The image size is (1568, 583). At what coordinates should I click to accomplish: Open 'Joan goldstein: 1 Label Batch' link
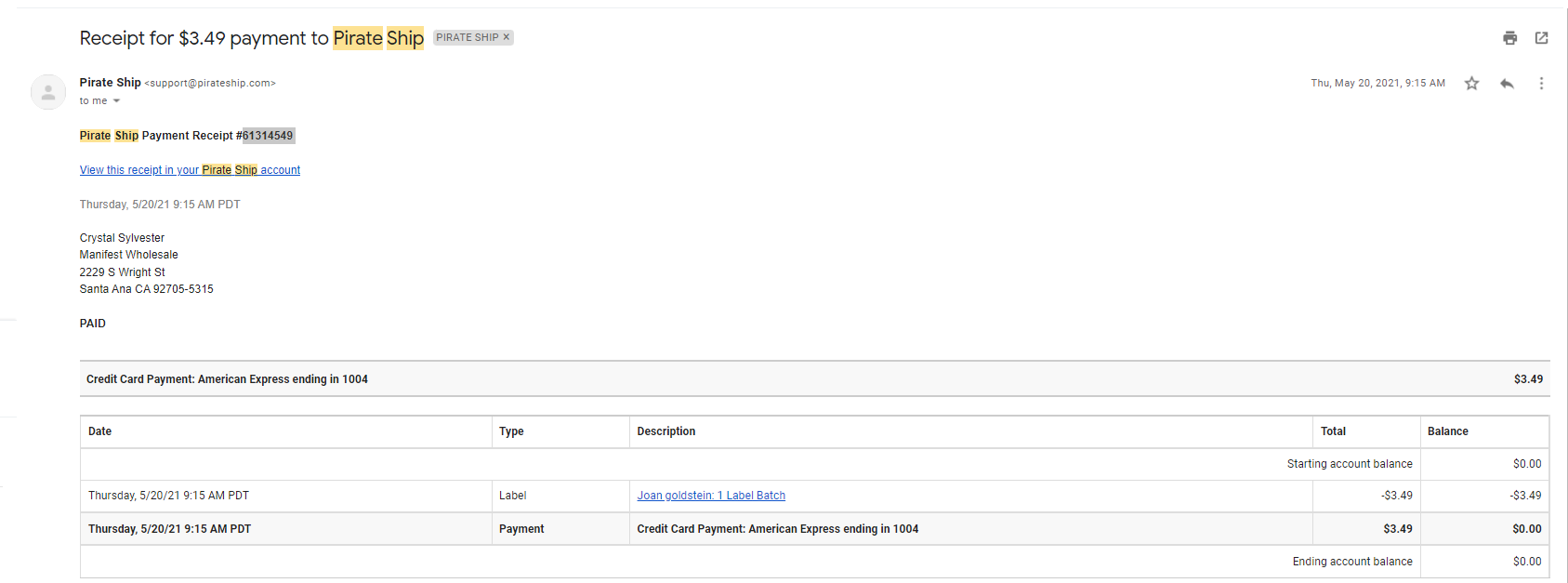pos(711,496)
